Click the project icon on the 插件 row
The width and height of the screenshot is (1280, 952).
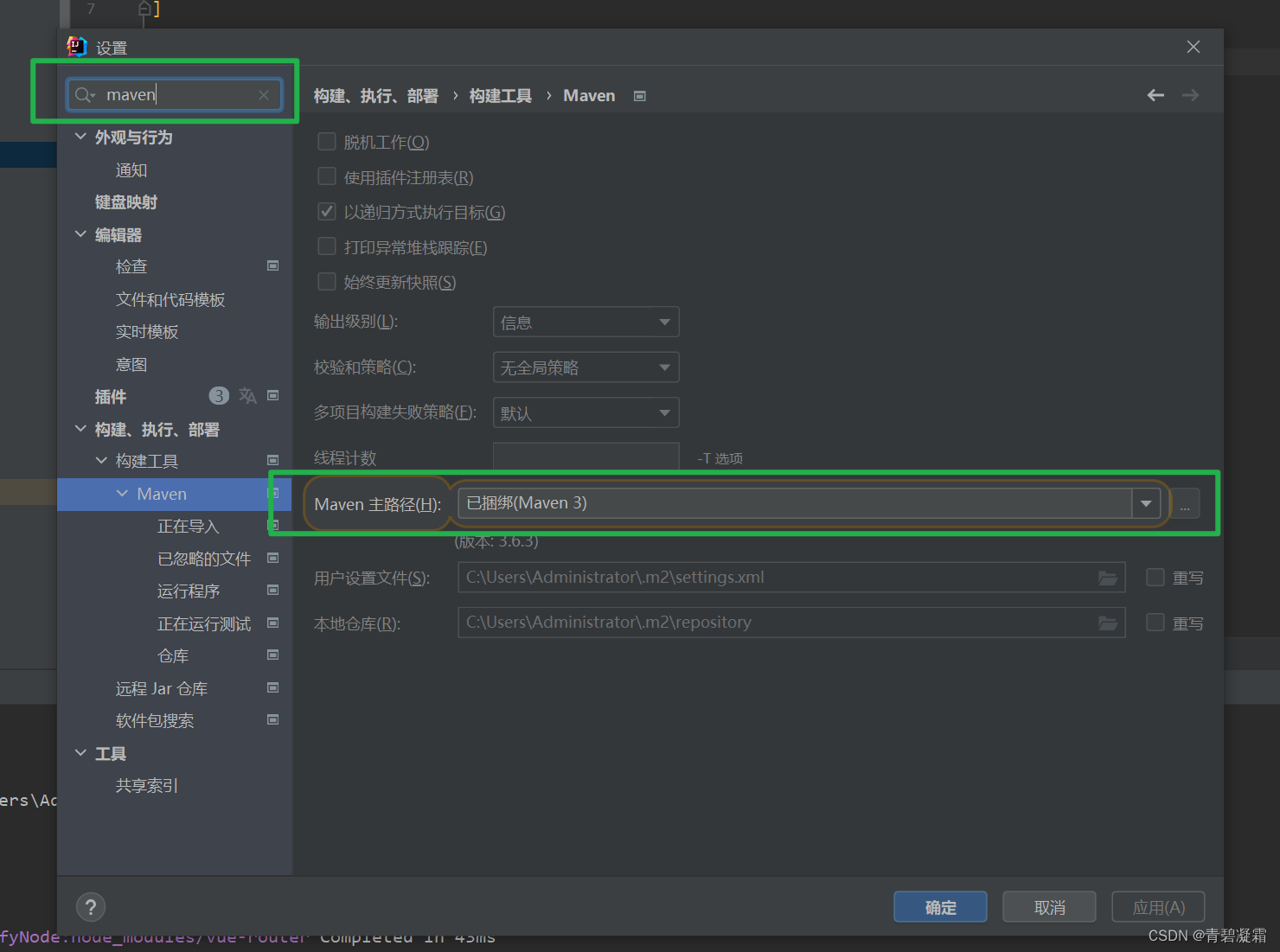coord(273,396)
